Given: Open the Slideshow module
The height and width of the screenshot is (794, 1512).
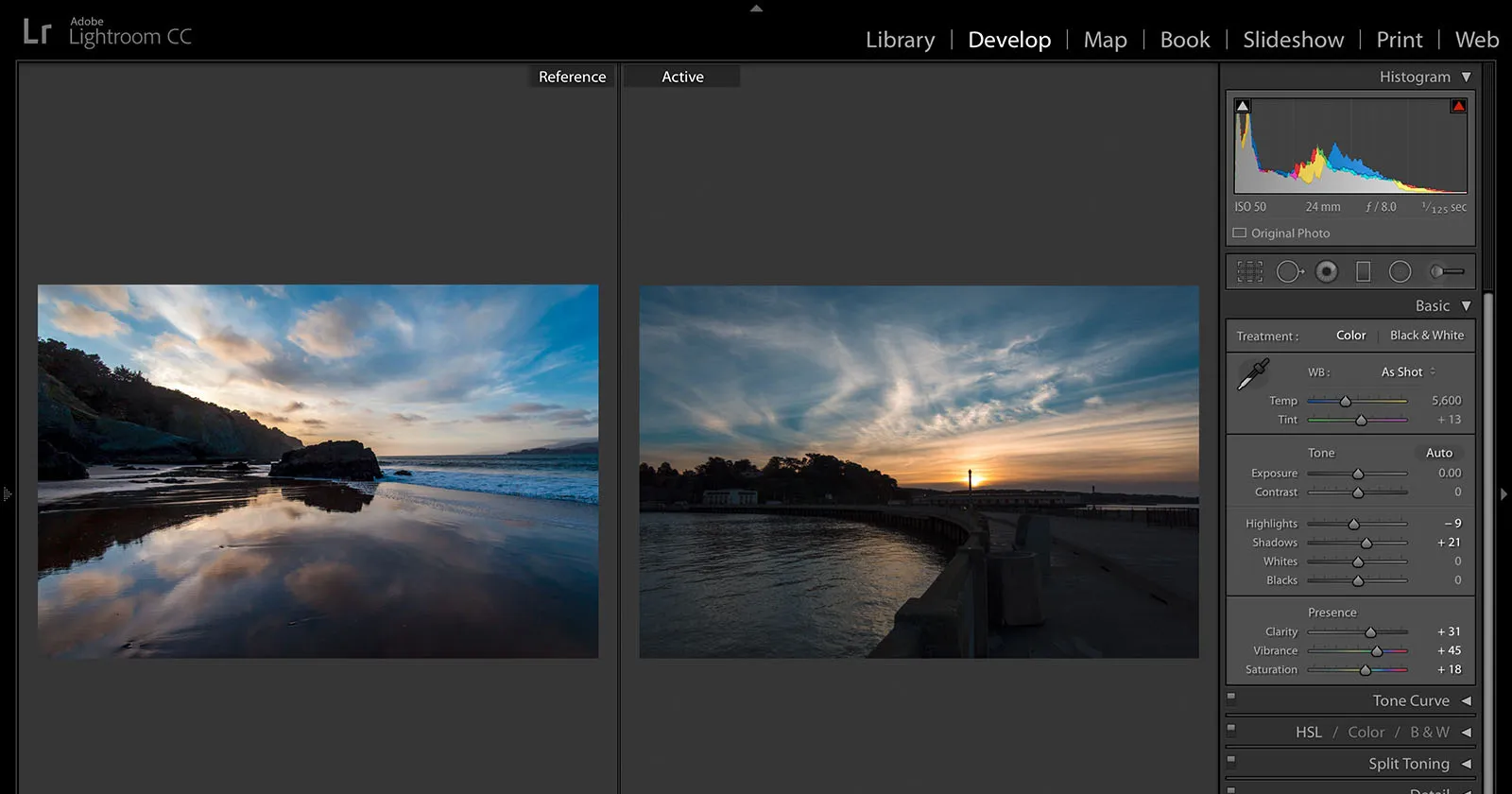Looking at the screenshot, I should tap(1293, 40).
